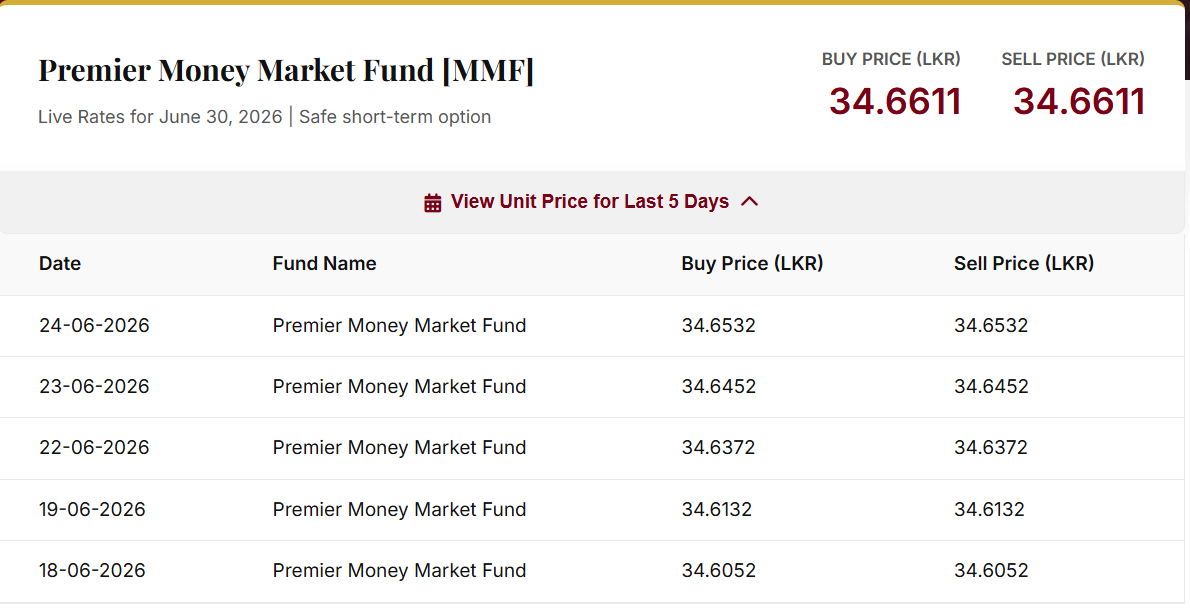Click View Unit Price for Last 5 Days
1190x613 pixels.
(590, 201)
